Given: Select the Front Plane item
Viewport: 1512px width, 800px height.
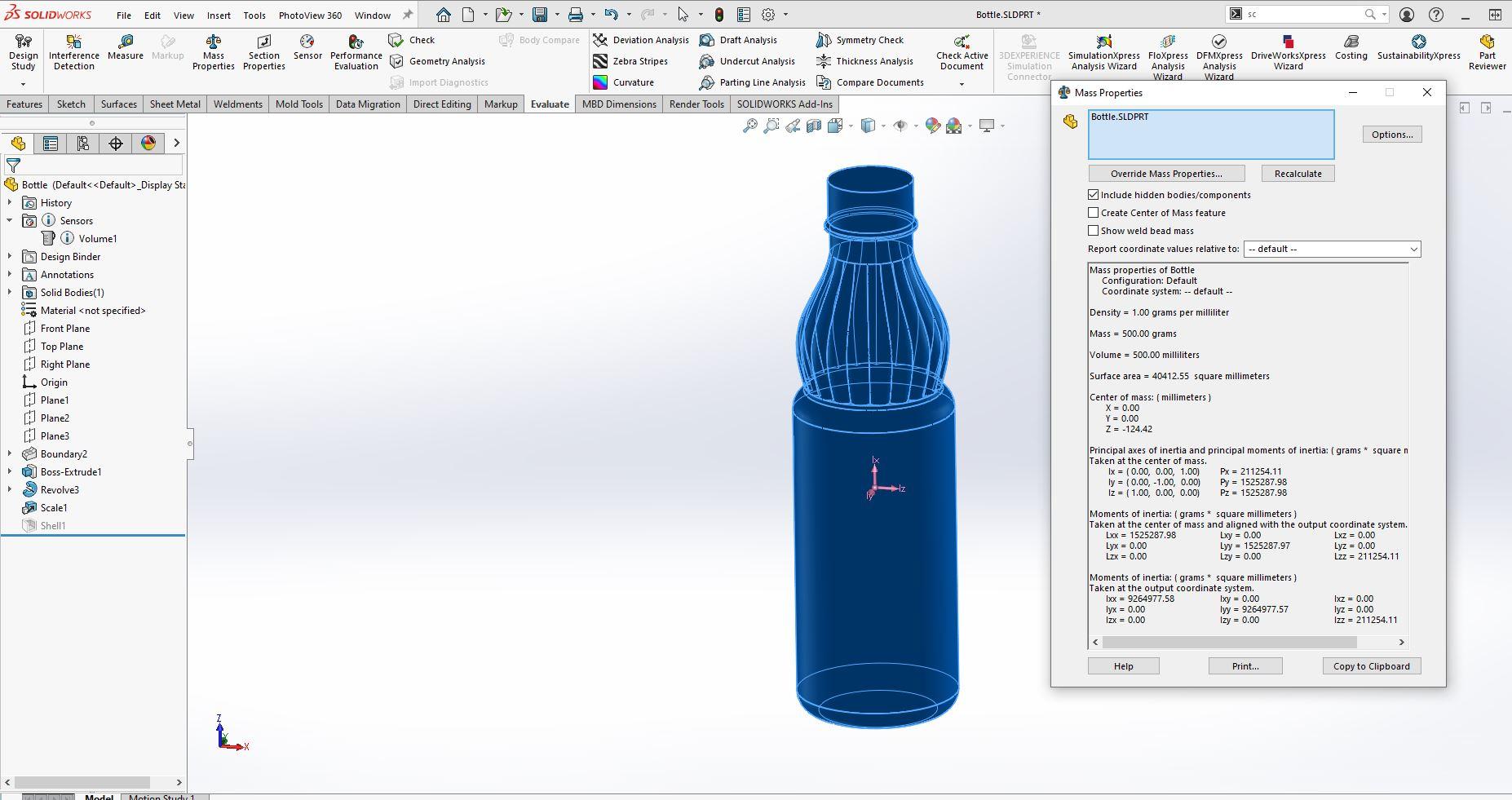Looking at the screenshot, I should point(65,329).
